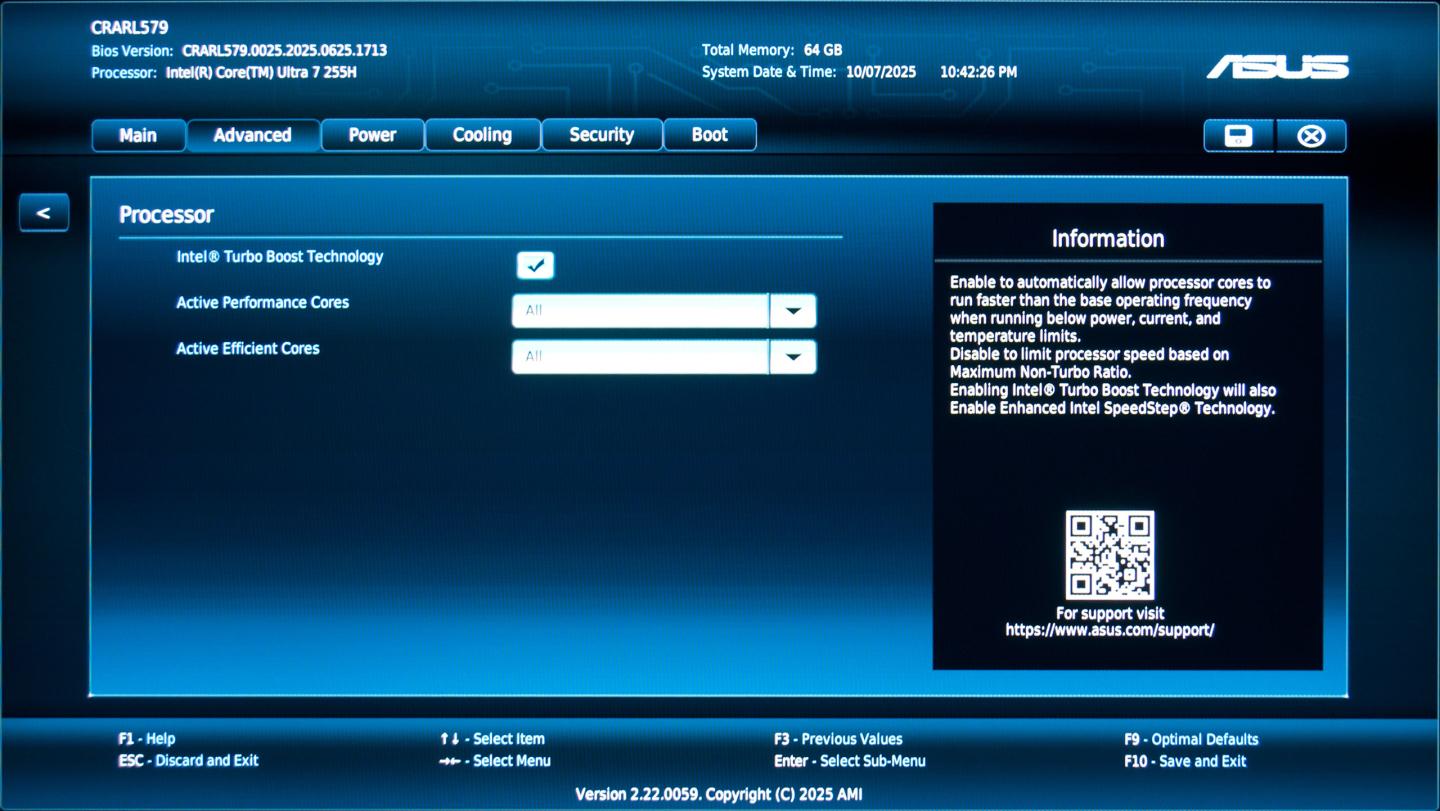1440x811 pixels.
Task: Click F10 - Save and Exit
Action: 1185,761
